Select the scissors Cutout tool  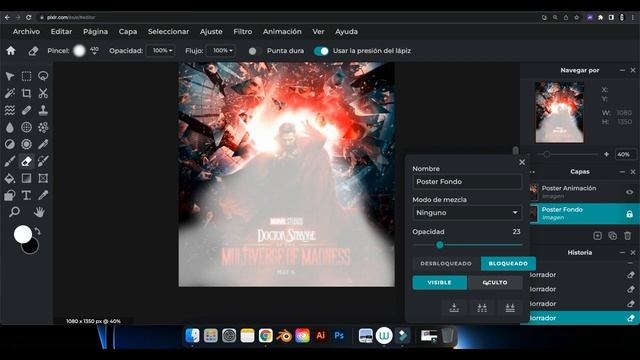pos(43,93)
